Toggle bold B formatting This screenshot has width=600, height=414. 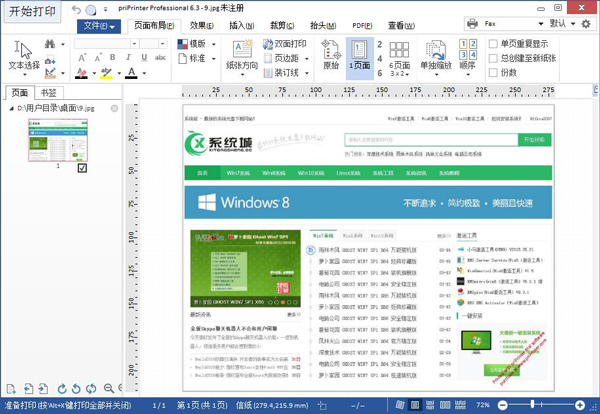point(112,57)
